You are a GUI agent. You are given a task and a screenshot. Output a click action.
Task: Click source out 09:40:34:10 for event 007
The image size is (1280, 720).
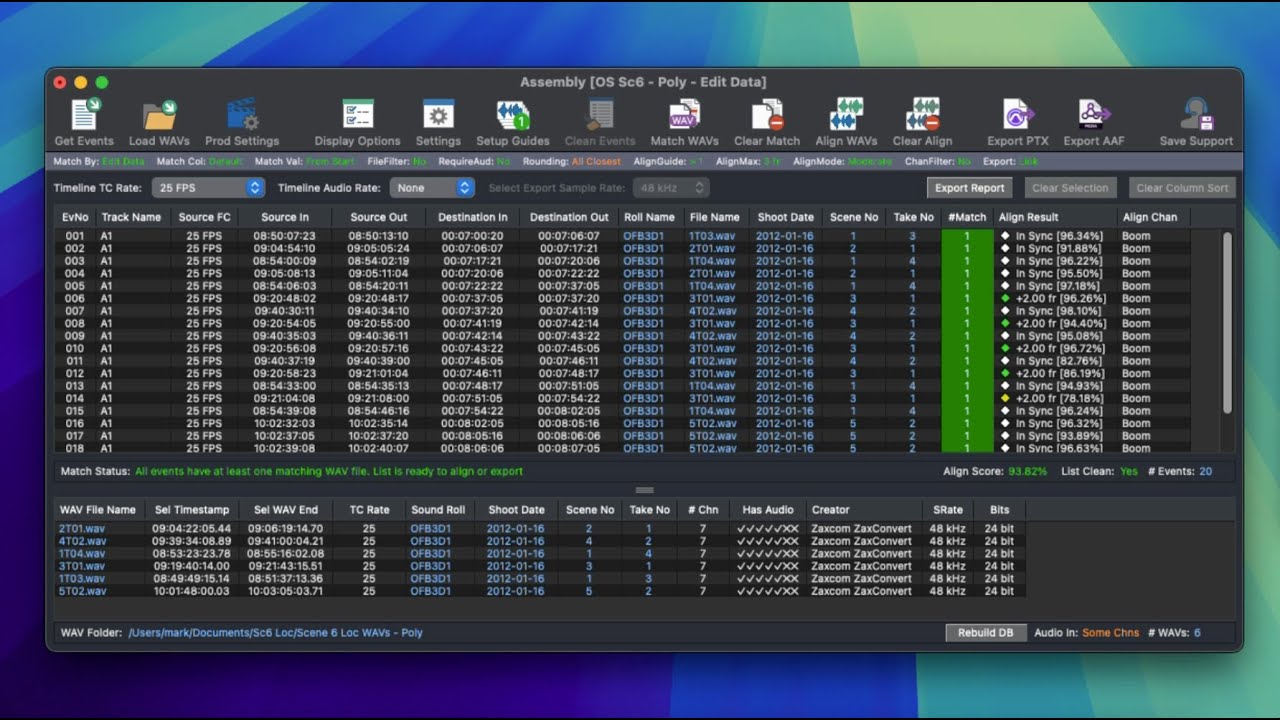pyautogui.click(x=379, y=311)
